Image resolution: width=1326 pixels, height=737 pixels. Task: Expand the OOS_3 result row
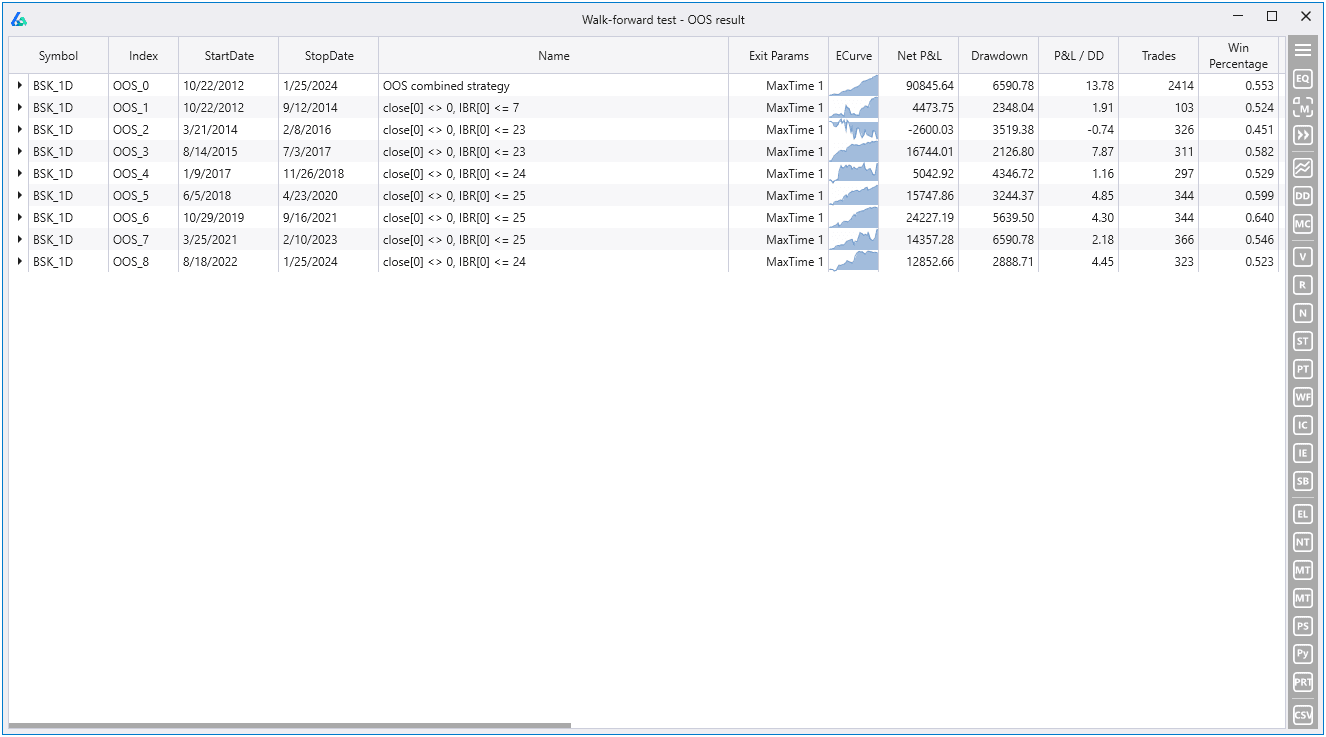coord(19,151)
